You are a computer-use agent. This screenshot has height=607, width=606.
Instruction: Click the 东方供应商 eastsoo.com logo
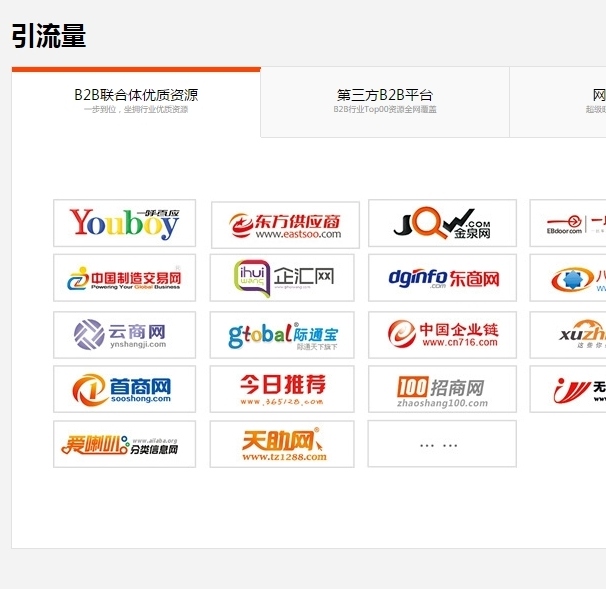tap(285, 225)
